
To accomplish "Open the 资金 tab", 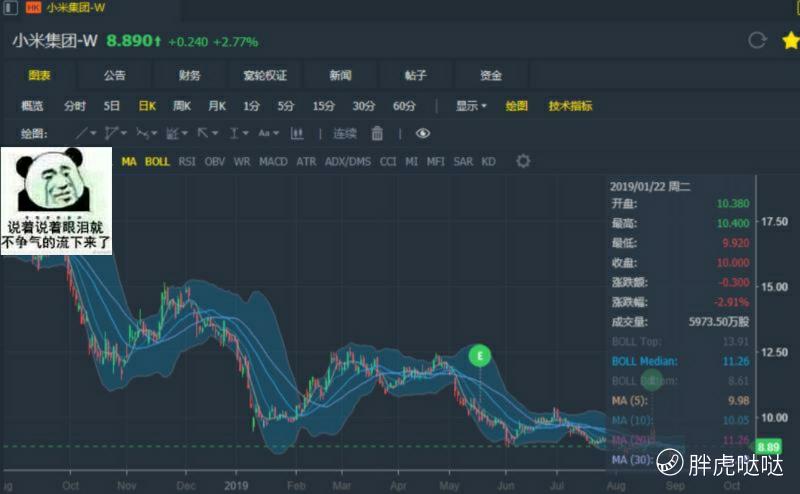I will (x=491, y=76).
